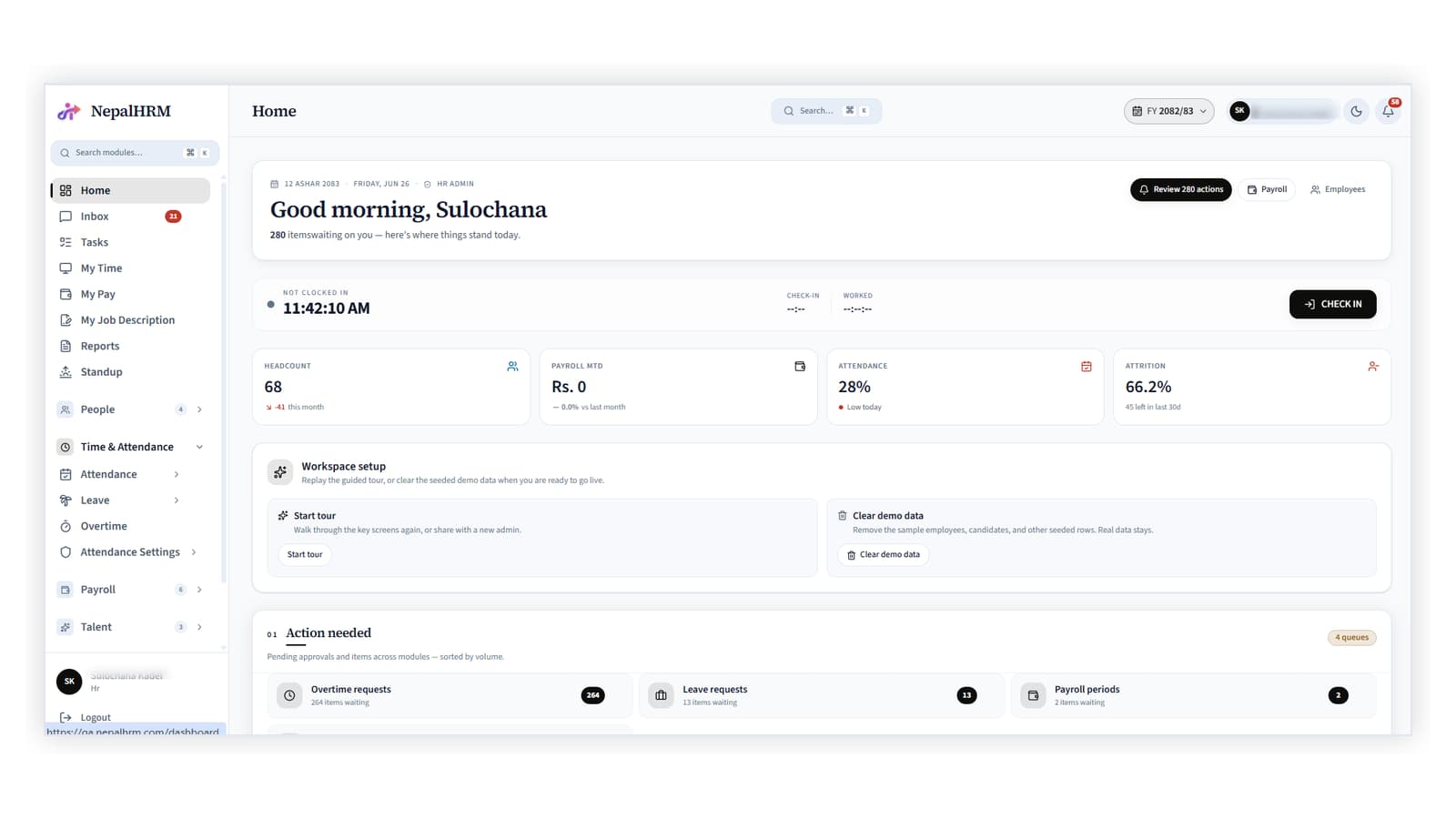Viewport: 1456px width, 819px height.
Task: Expand the Attendance submenu chevron
Action: point(177,474)
